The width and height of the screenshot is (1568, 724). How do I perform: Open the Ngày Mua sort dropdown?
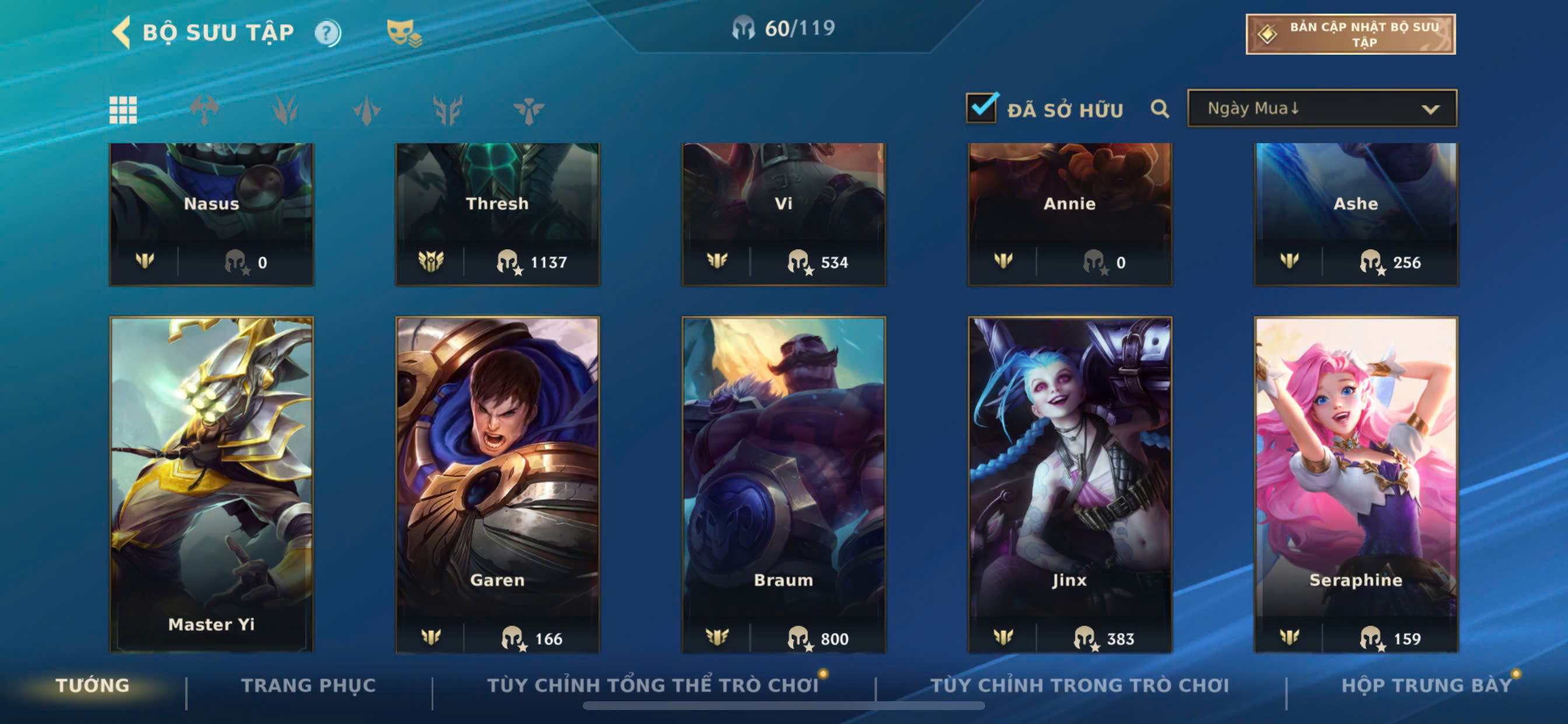[1322, 108]
